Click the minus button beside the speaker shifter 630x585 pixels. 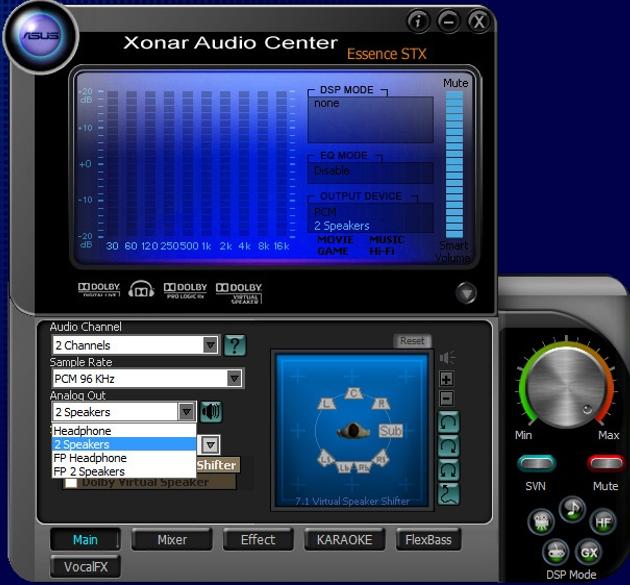446,398
